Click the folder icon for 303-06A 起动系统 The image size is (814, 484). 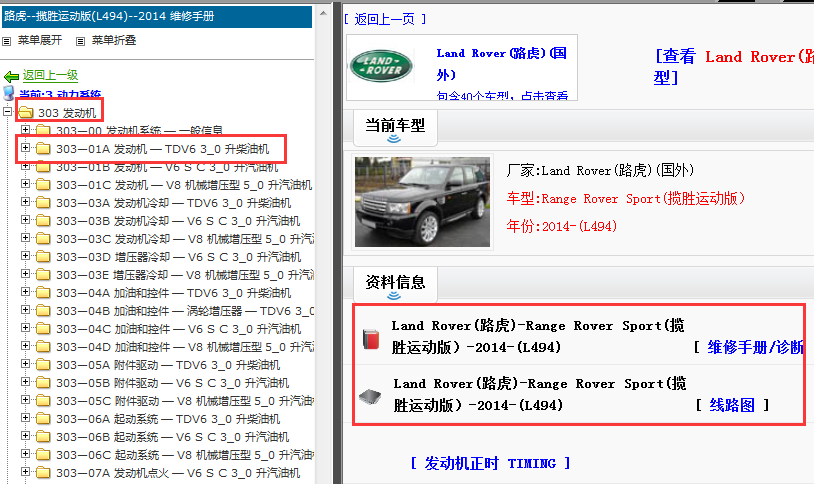43,419
